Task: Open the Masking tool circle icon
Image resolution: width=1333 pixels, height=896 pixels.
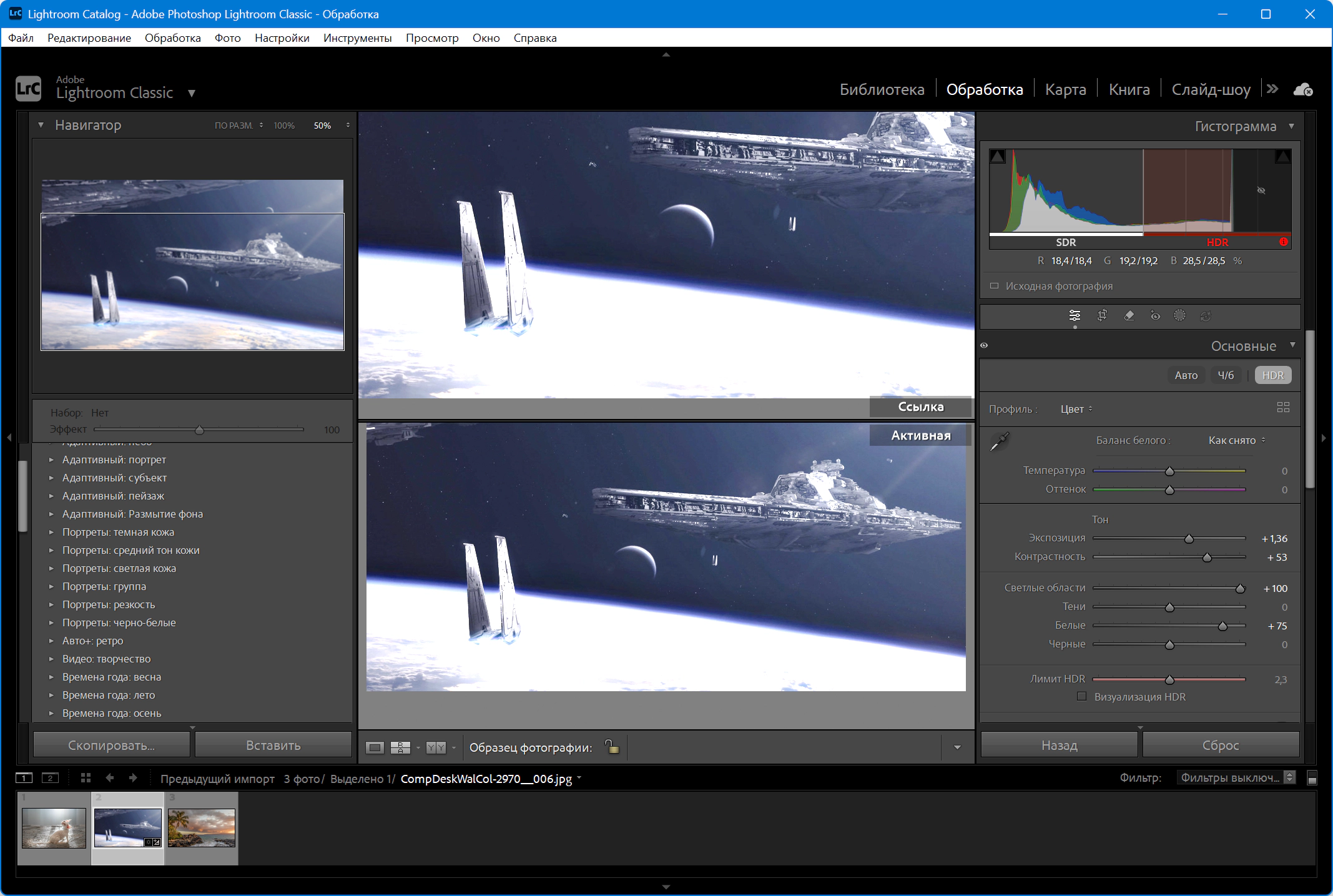Action: [x=1179, y=315]
